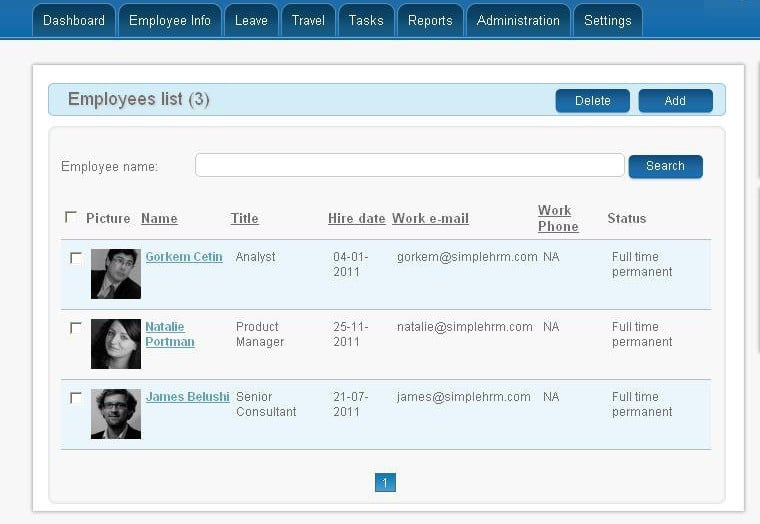Click the Employees list (3) heading

point(139,99)
